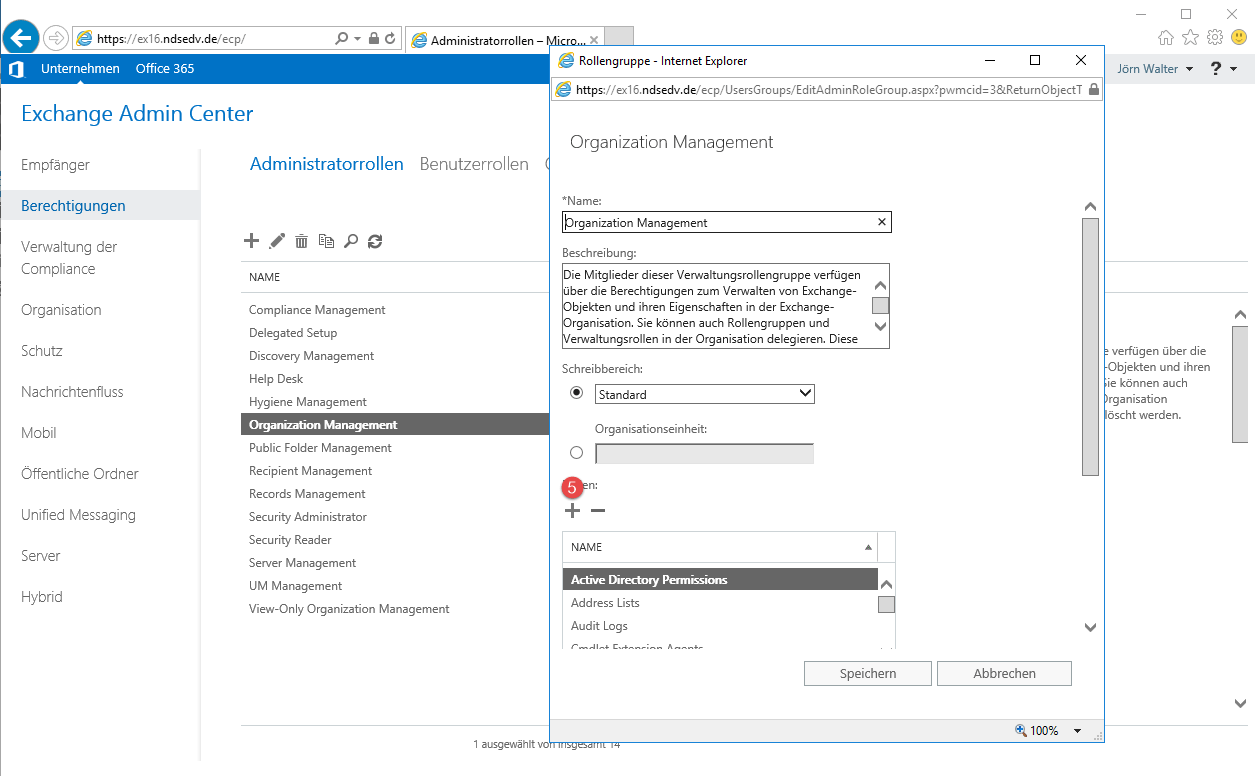
Task: Select Address Lists in the roles list
Action: pos(605,603)
